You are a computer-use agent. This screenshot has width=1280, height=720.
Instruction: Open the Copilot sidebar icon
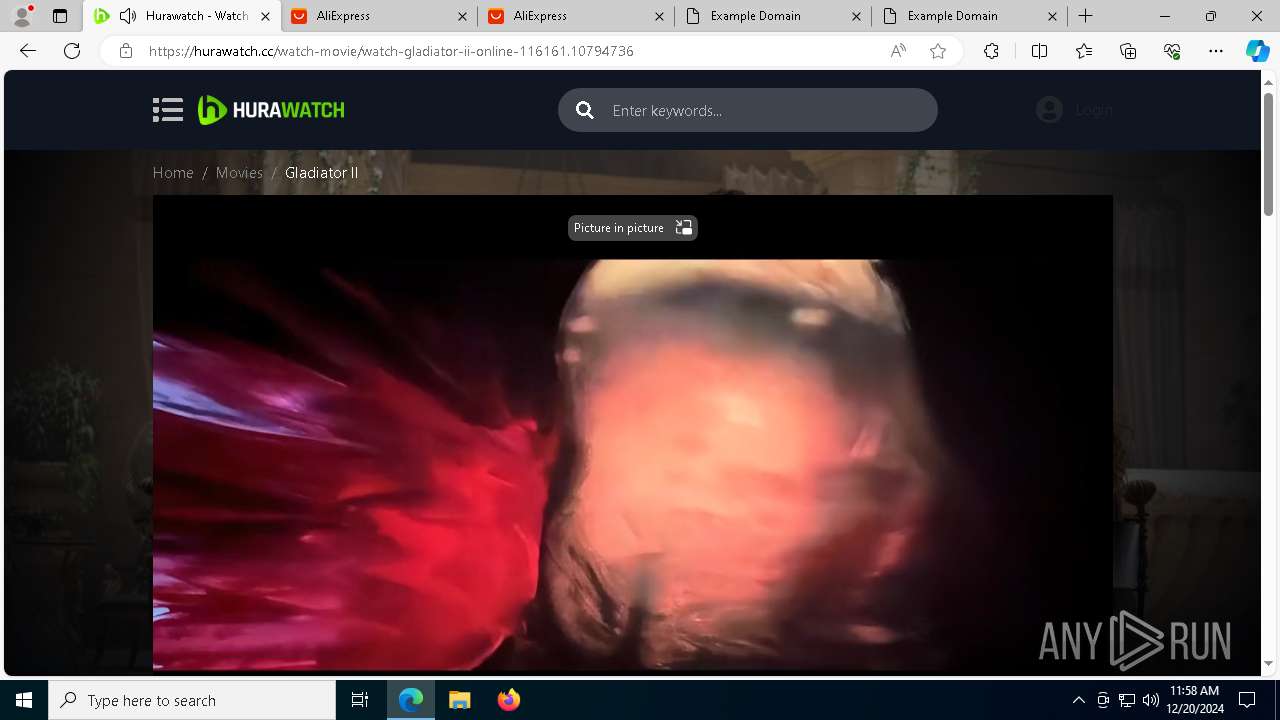tap(1257, 51)
